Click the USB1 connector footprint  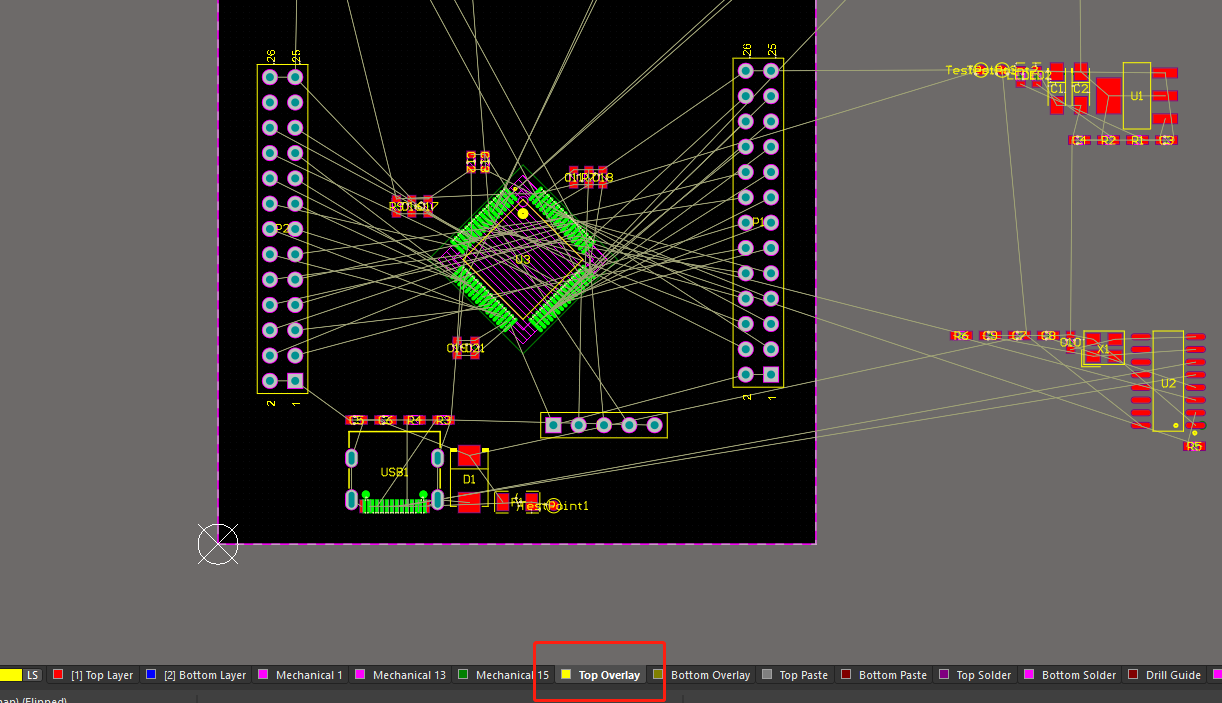click(x=395, y=470)
